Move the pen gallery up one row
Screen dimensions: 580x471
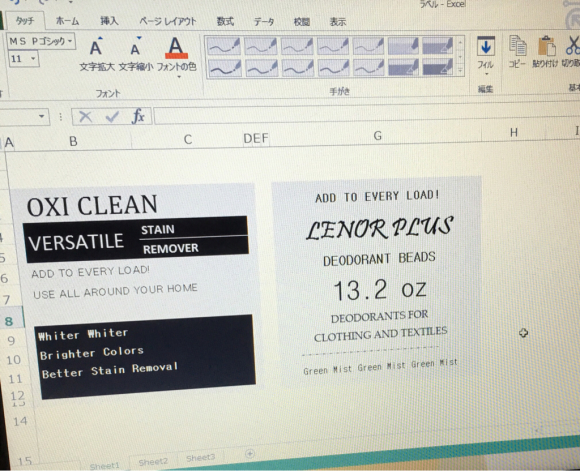(460, 43)
